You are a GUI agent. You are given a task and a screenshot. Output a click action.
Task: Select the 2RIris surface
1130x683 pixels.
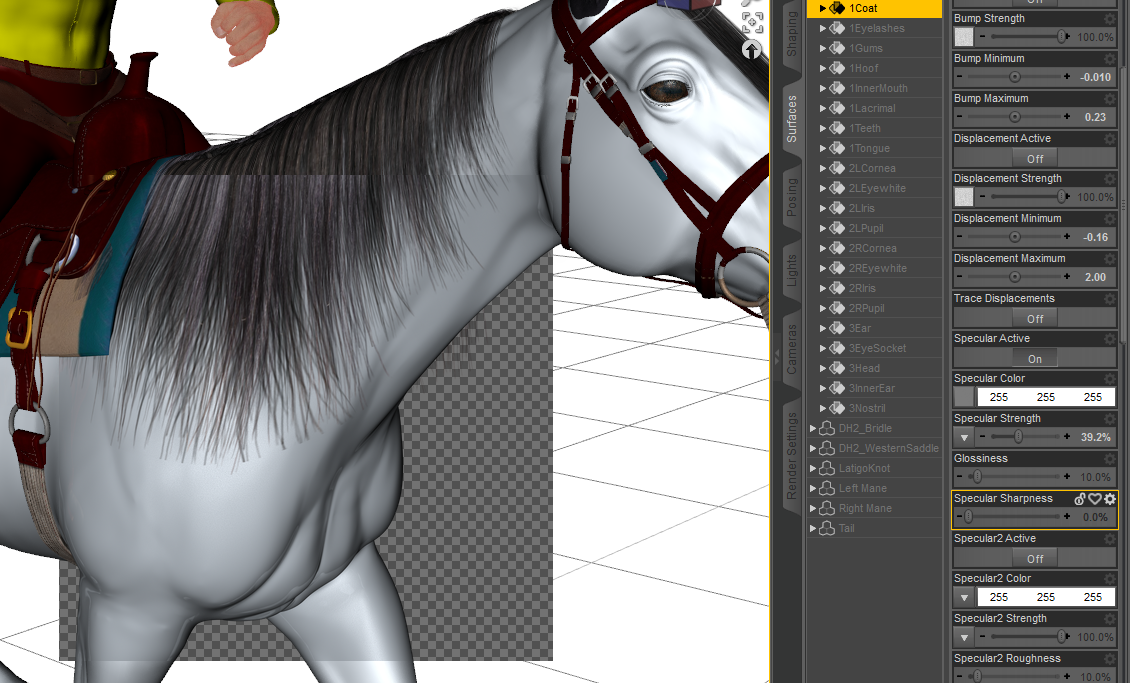(x=862, y=288)
